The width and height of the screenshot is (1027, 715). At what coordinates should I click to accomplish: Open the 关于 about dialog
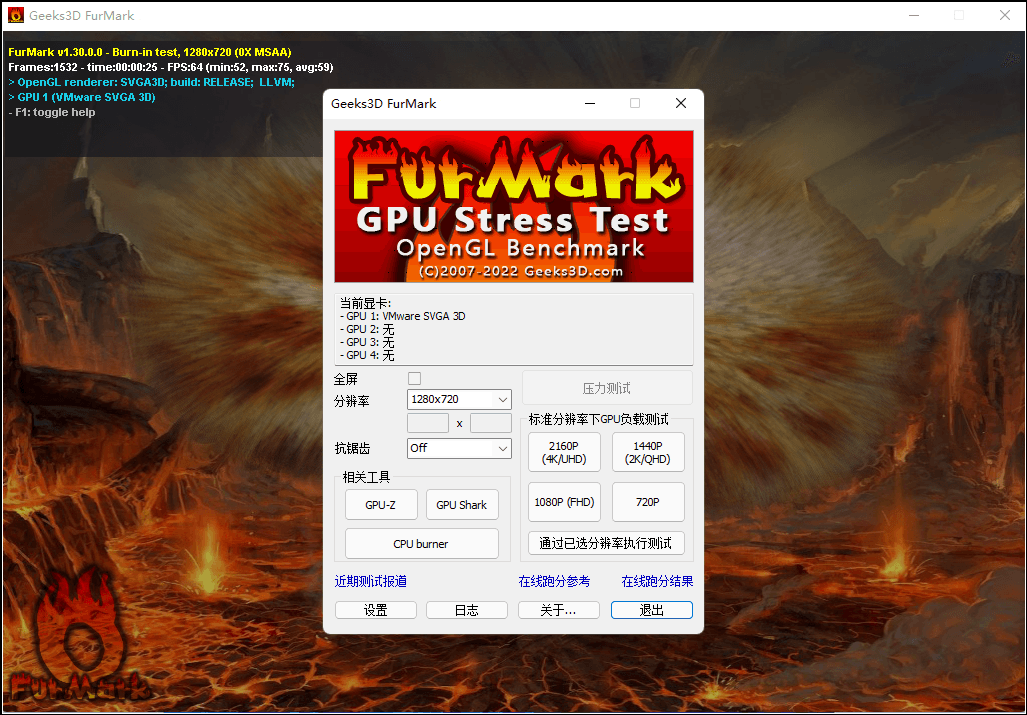558,609
